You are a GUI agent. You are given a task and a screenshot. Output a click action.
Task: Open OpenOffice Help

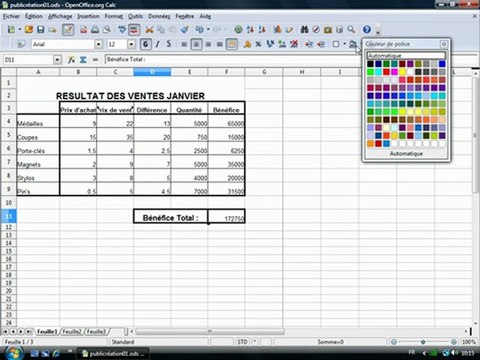click(x=367, y=30)
